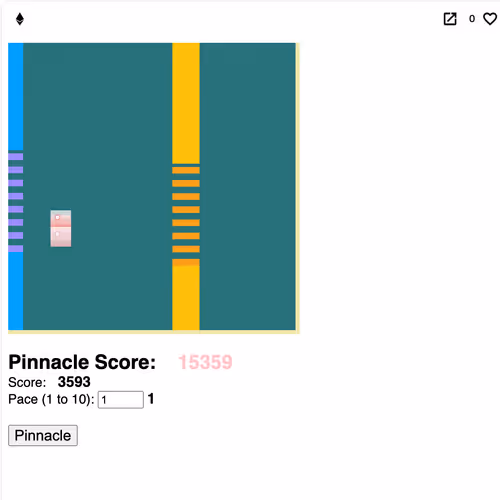Click the lower blue pillar segment
Viewport: 500px width, 500px height.
click(16, 291)
